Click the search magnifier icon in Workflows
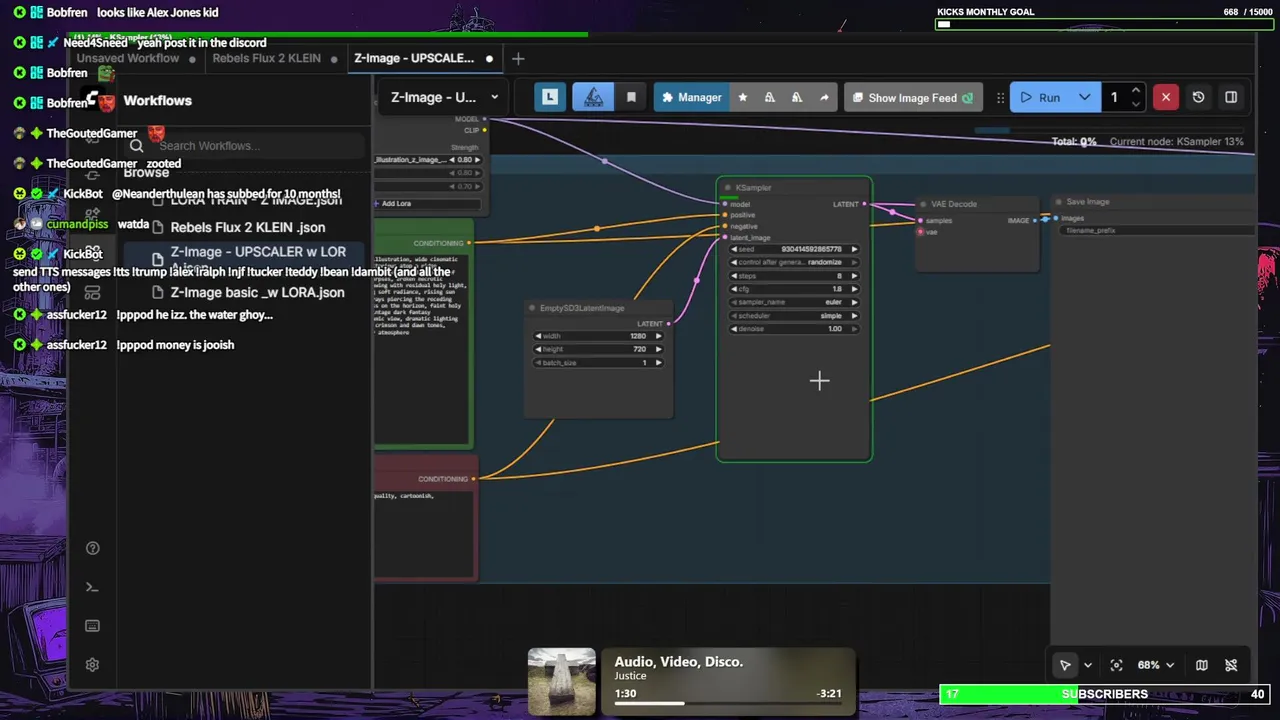Screen dimensions: 1280x720 (x=137, y=146)
